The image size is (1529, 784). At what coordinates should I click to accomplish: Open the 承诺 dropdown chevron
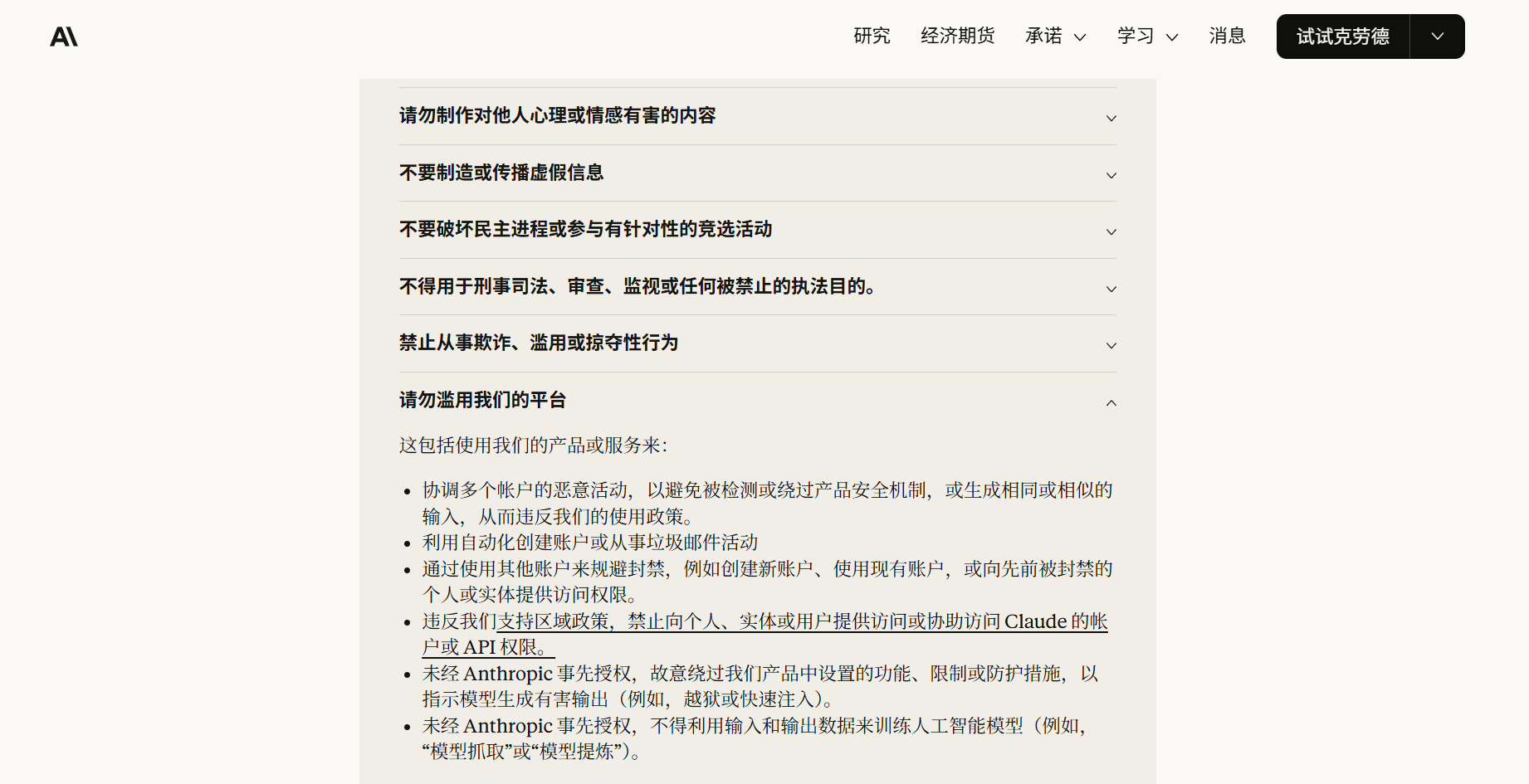point(1081,37)
